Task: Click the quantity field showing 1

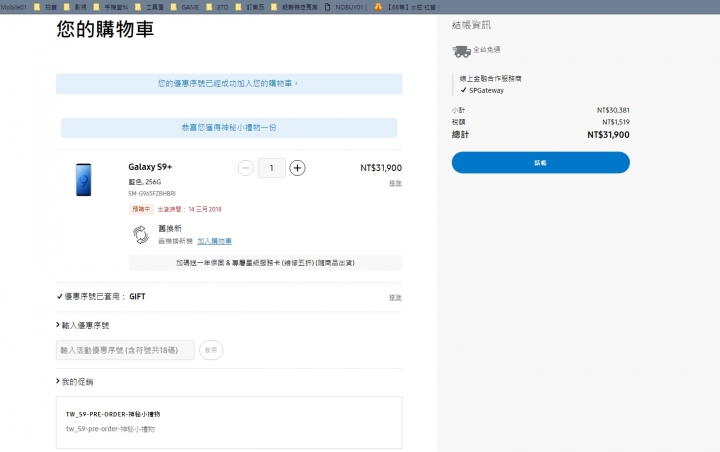Action: tap(271, 168)
